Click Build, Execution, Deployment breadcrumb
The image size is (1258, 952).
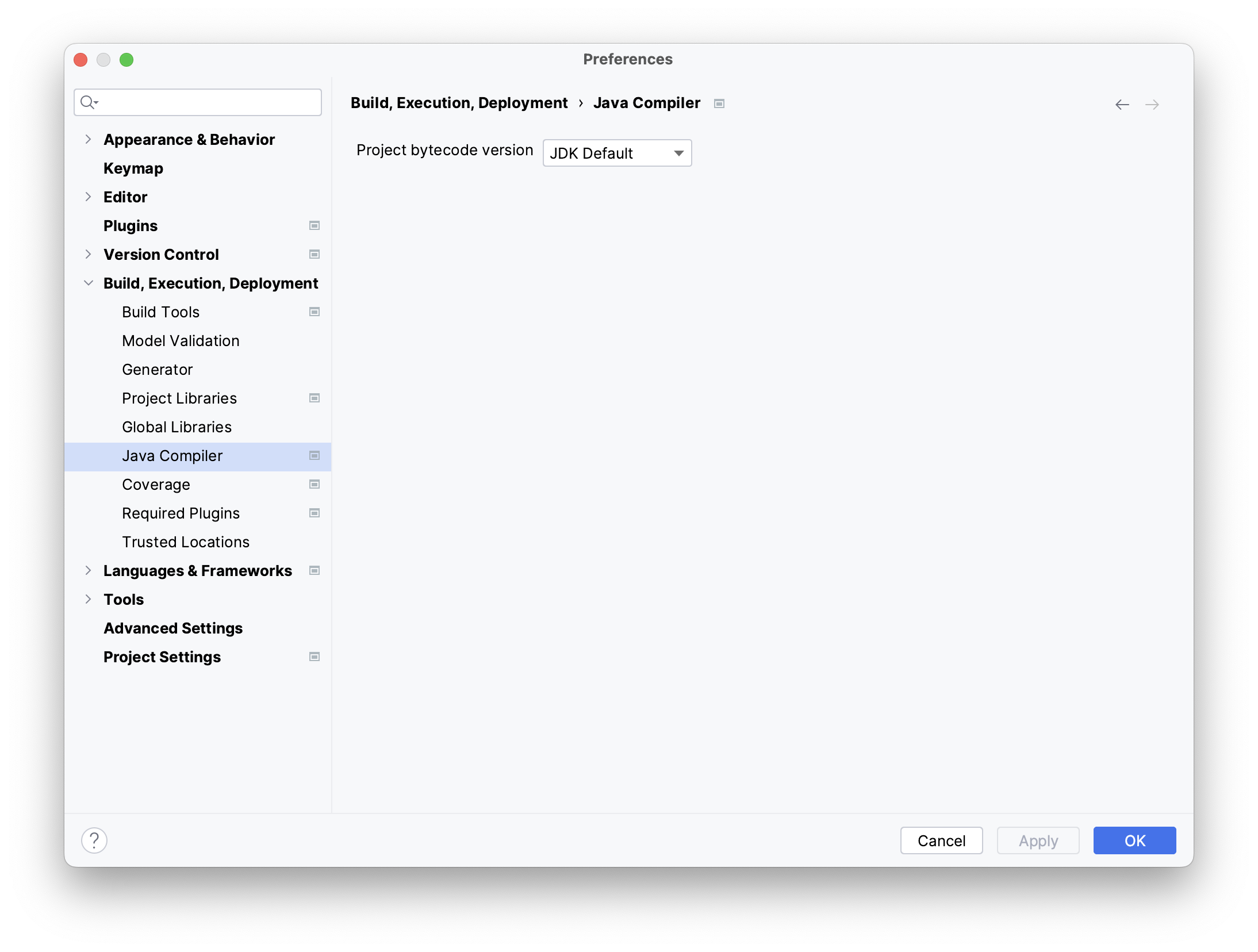(x=459, y=103)
